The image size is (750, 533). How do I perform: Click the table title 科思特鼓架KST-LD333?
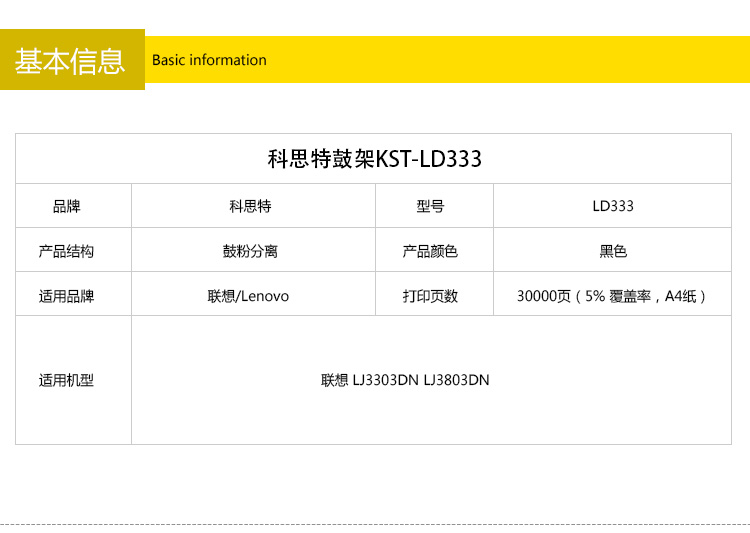coord(374,159)
